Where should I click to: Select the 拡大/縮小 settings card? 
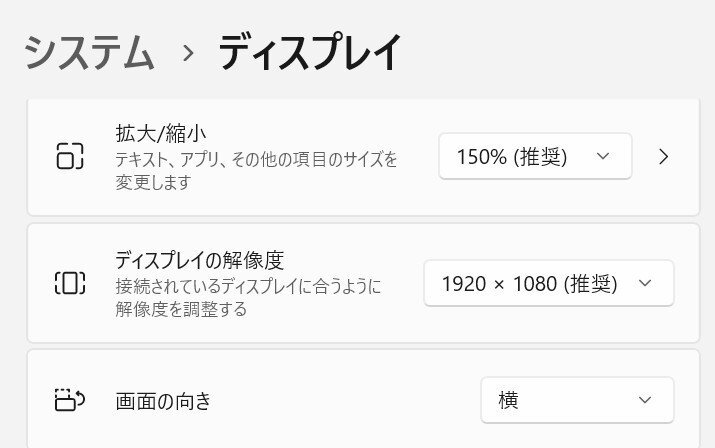coord(363,156)
